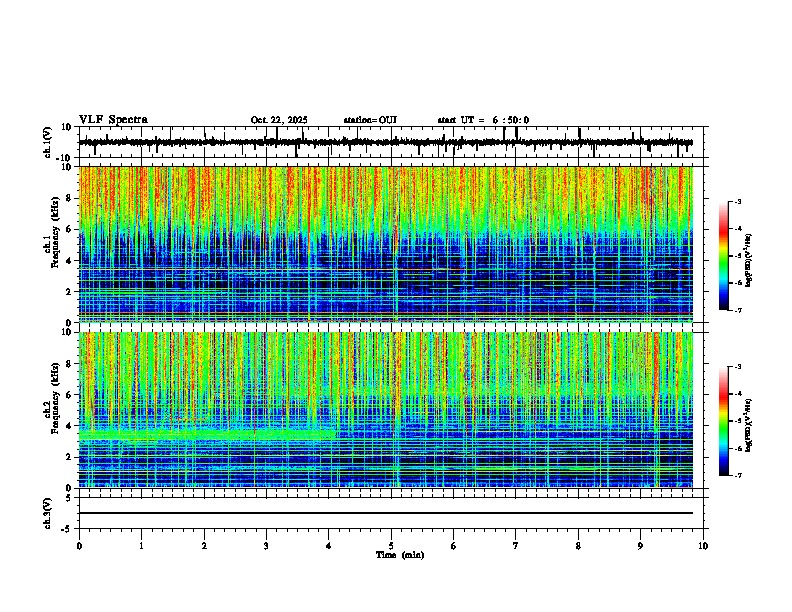
Task: Click the flat ch.3 voltage trace line
Action: [x=385, y=513]
